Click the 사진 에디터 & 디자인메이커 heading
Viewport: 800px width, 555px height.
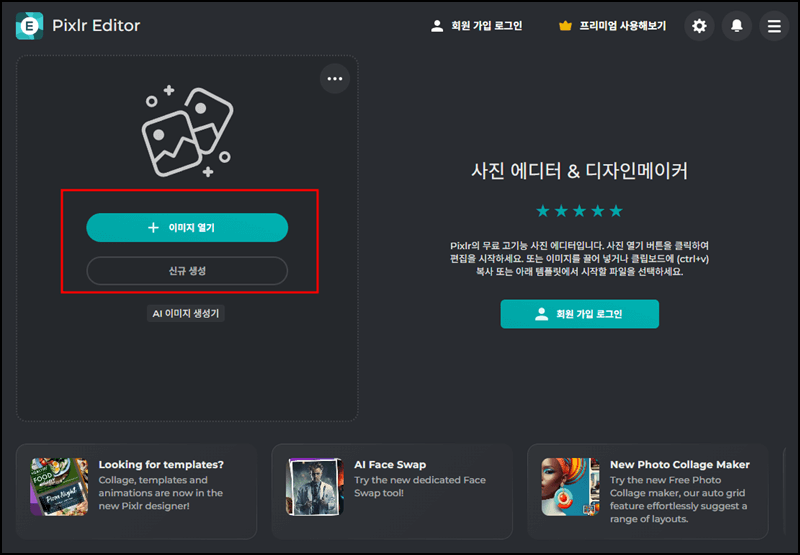580,171
